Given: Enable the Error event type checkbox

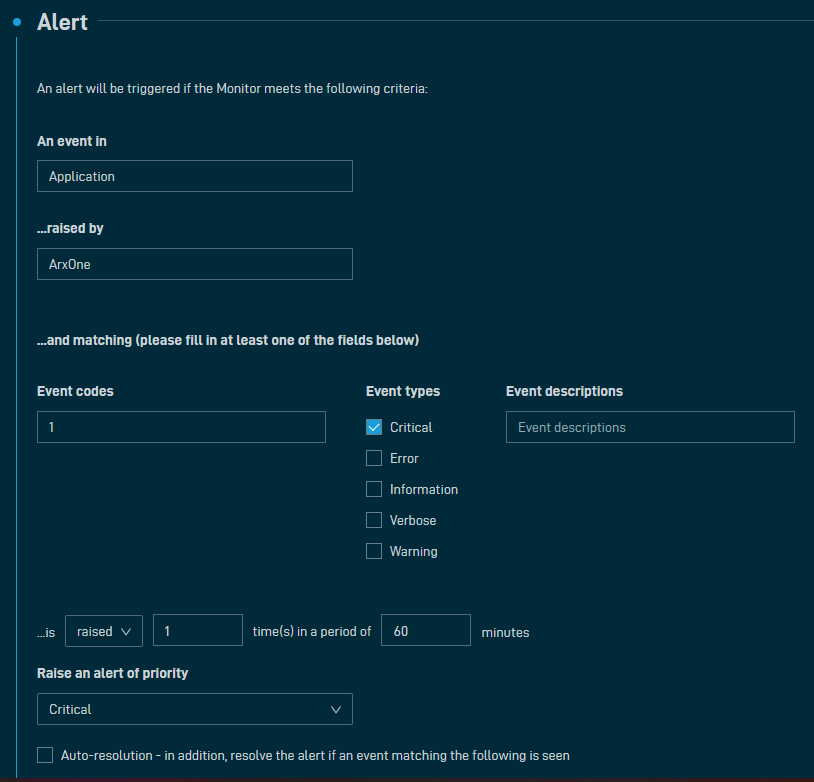Looking at the screenshot, I should pos(374,458).
